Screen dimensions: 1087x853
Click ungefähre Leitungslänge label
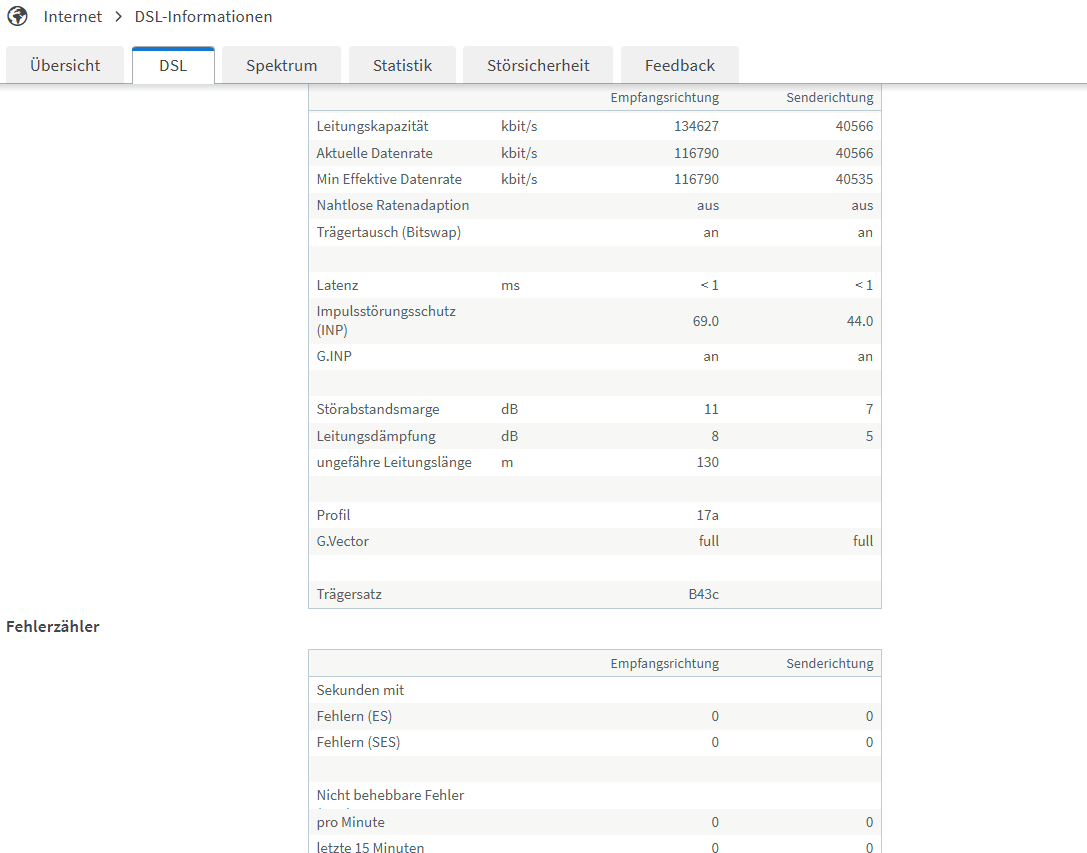coord(394,463)
